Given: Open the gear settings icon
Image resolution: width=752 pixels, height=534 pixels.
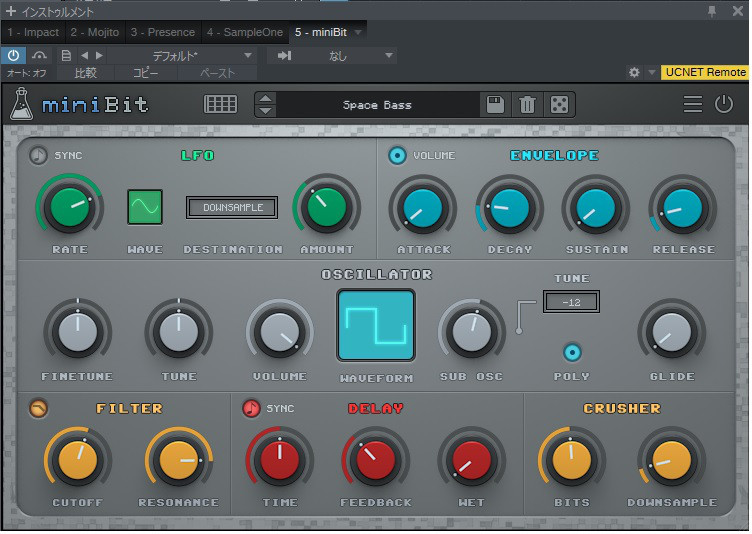Looking at the screenshot, I should click(x=634, y=72).
